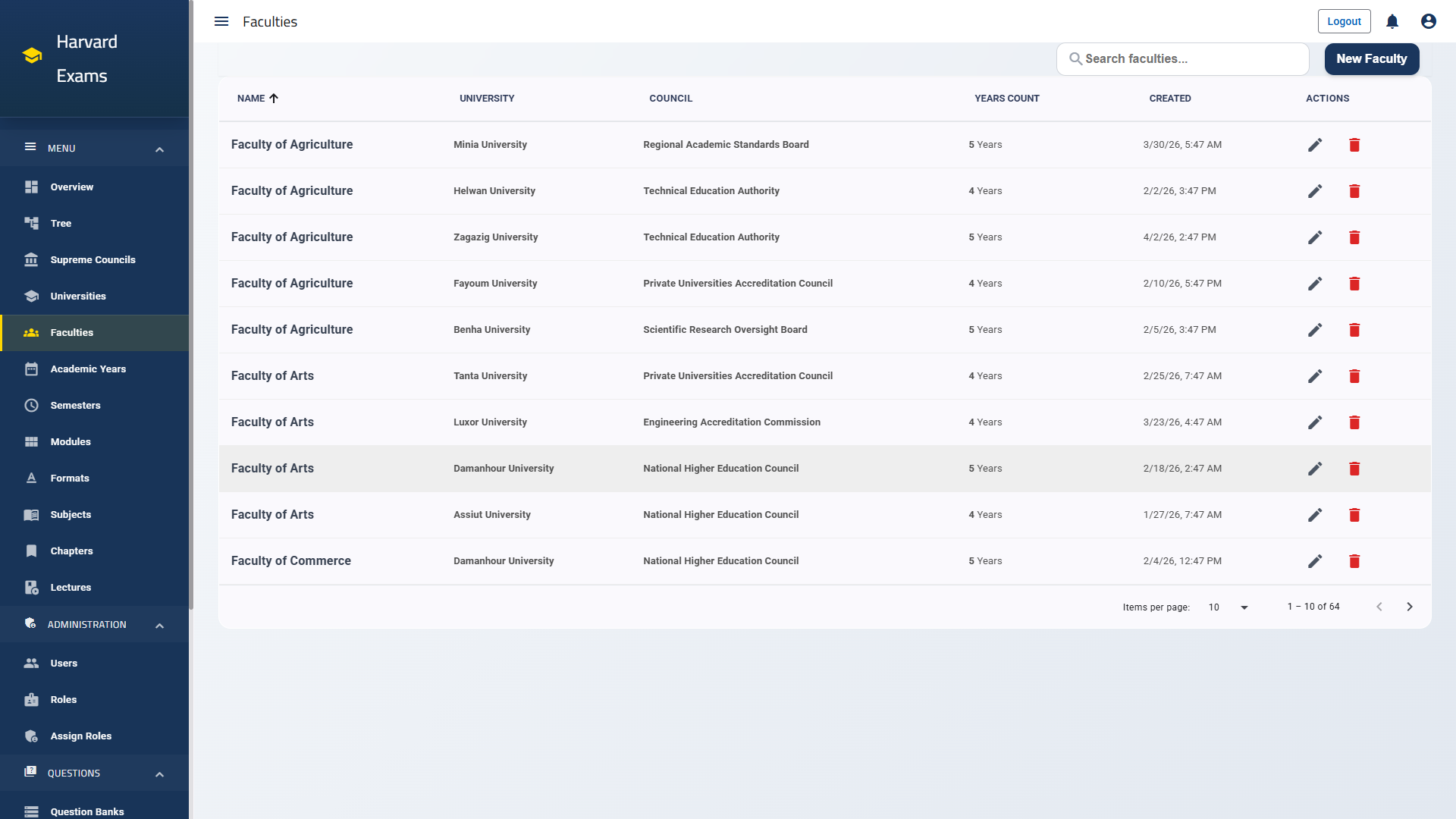Select the Universities graduation cap icon
1456x819 pixels.
(x=31, y=296)
